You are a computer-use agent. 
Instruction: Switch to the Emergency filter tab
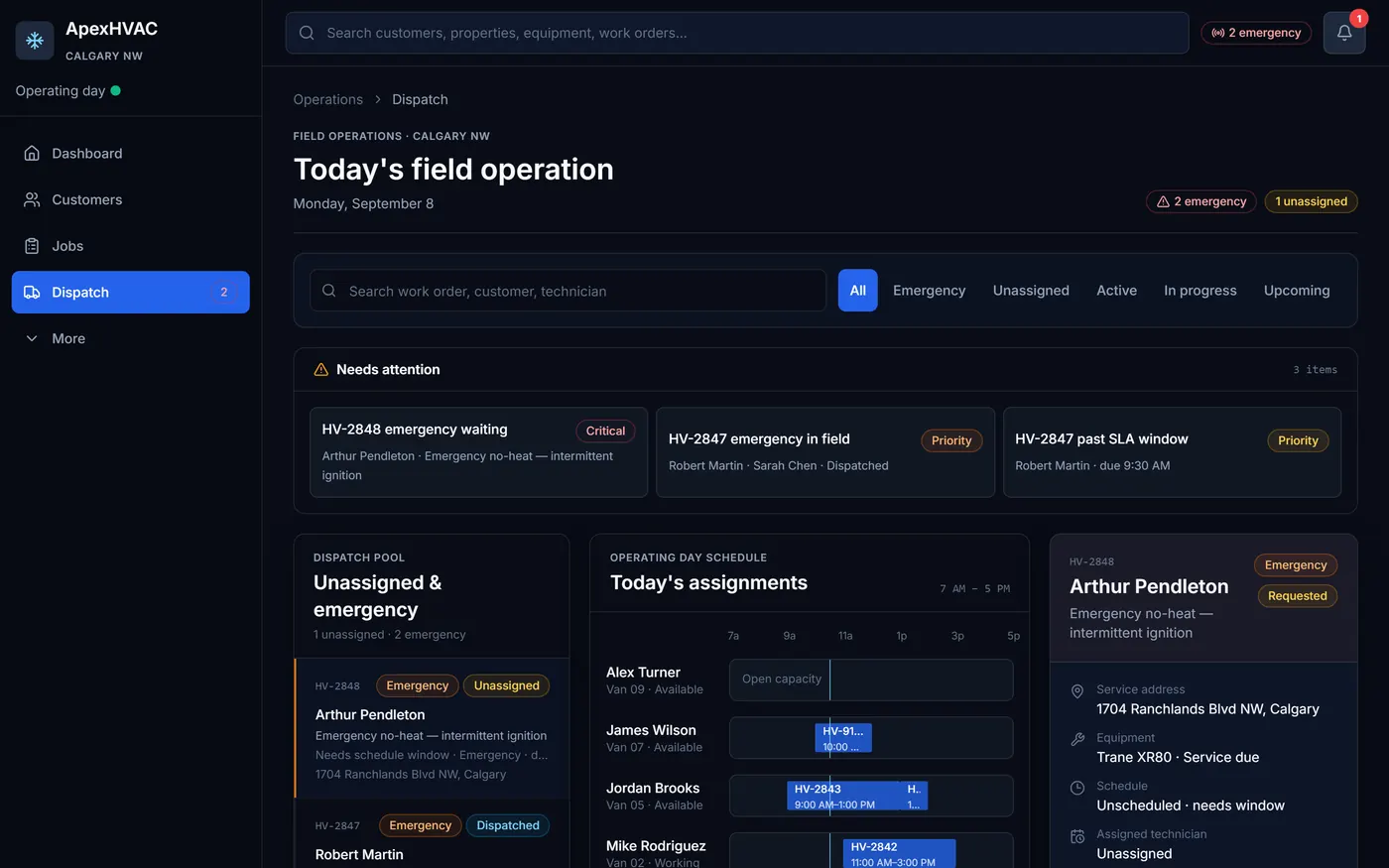click(929, 291)
